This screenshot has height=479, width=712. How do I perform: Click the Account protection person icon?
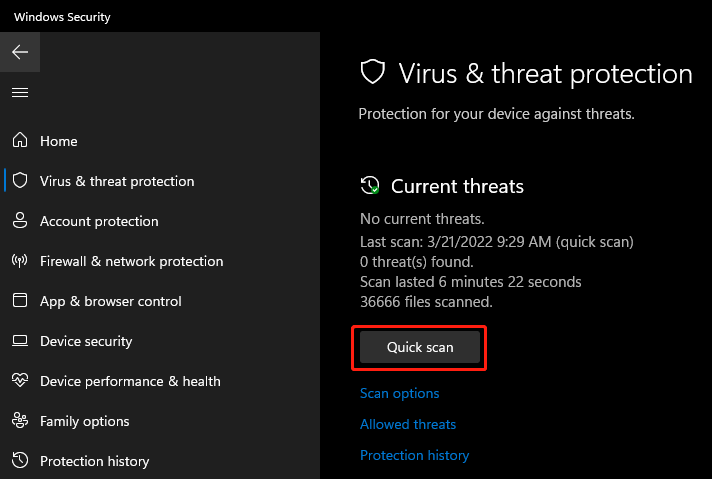click(x=20, y=220)
